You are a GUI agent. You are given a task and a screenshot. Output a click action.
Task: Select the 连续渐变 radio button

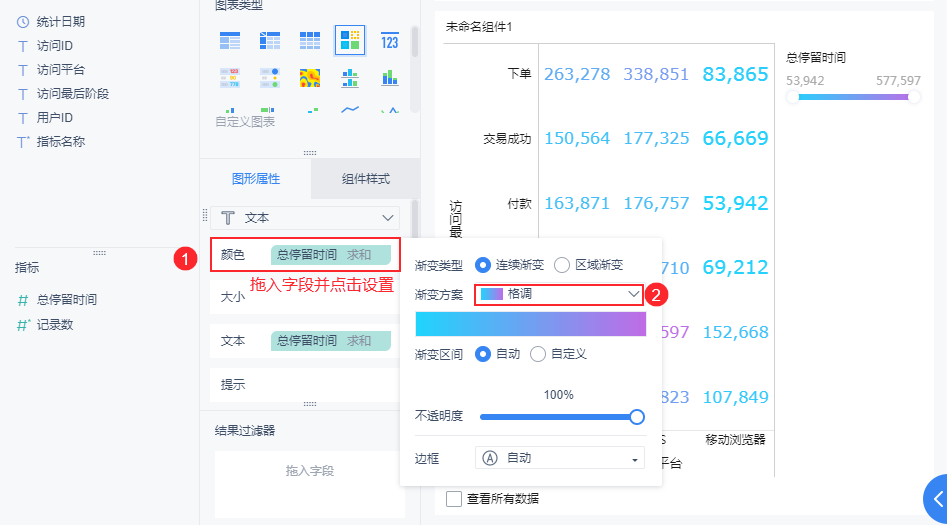483,265
